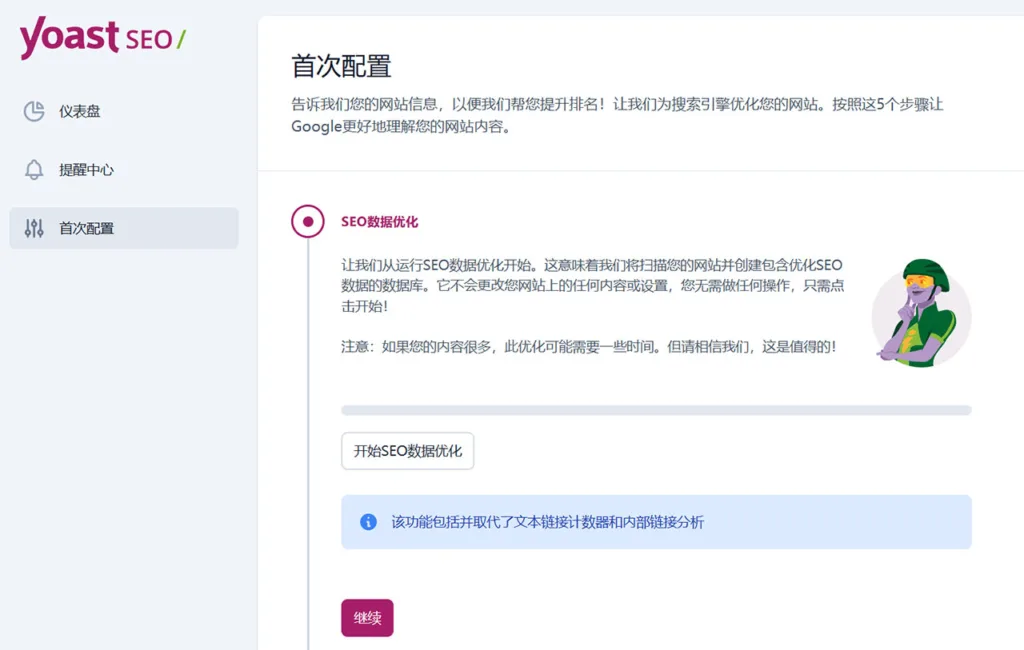Image resolution: width=1024 pixels, height=650 pixels.
Task: Click the SEO optimization progress bar
Action: click(656, 410)
